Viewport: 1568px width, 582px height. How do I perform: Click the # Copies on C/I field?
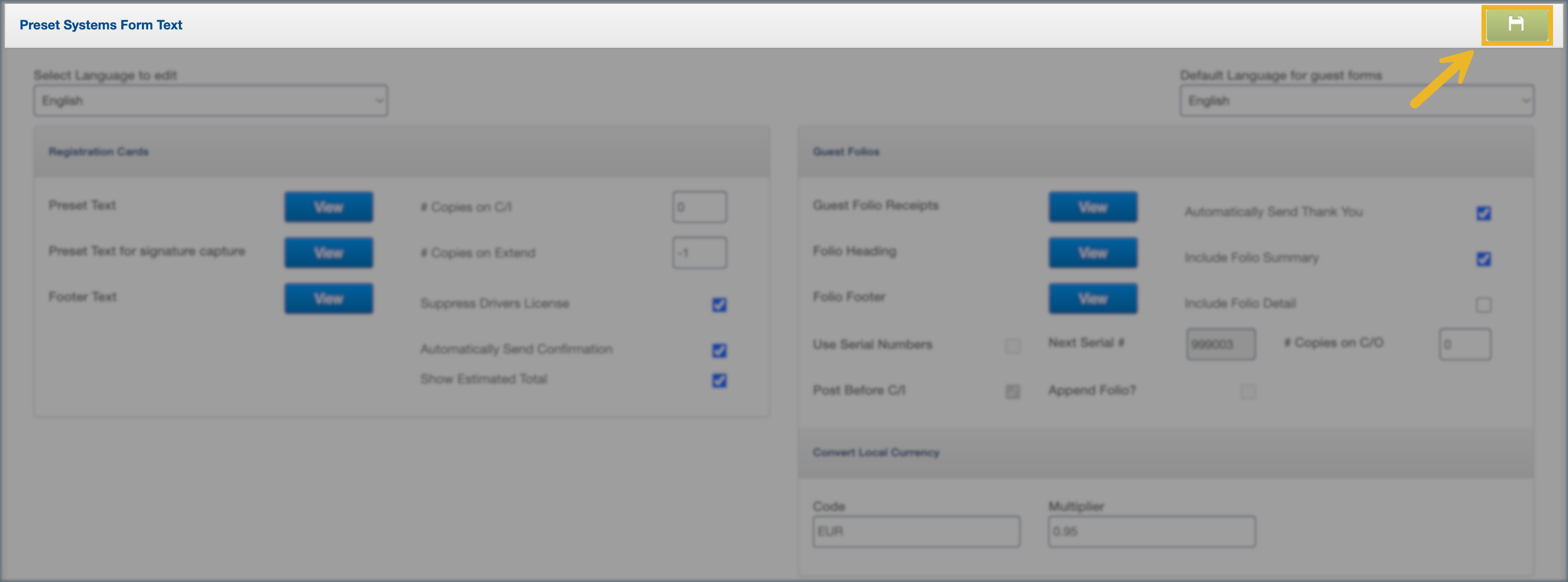click(699, 207)
